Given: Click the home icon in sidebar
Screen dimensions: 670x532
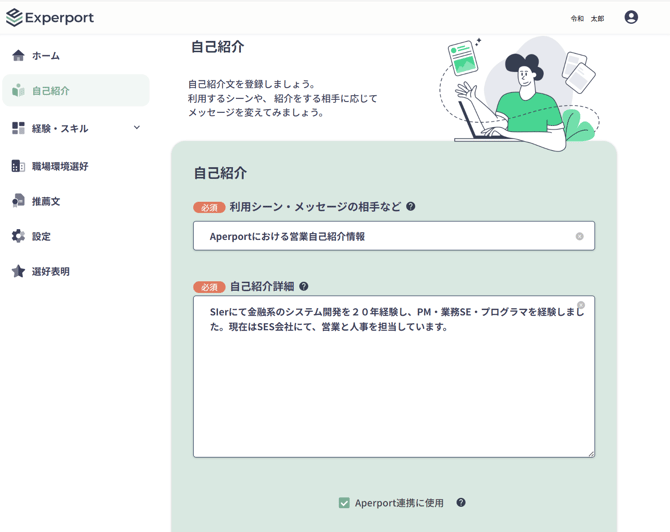Looking at the screenshot, I should (18, 56).
